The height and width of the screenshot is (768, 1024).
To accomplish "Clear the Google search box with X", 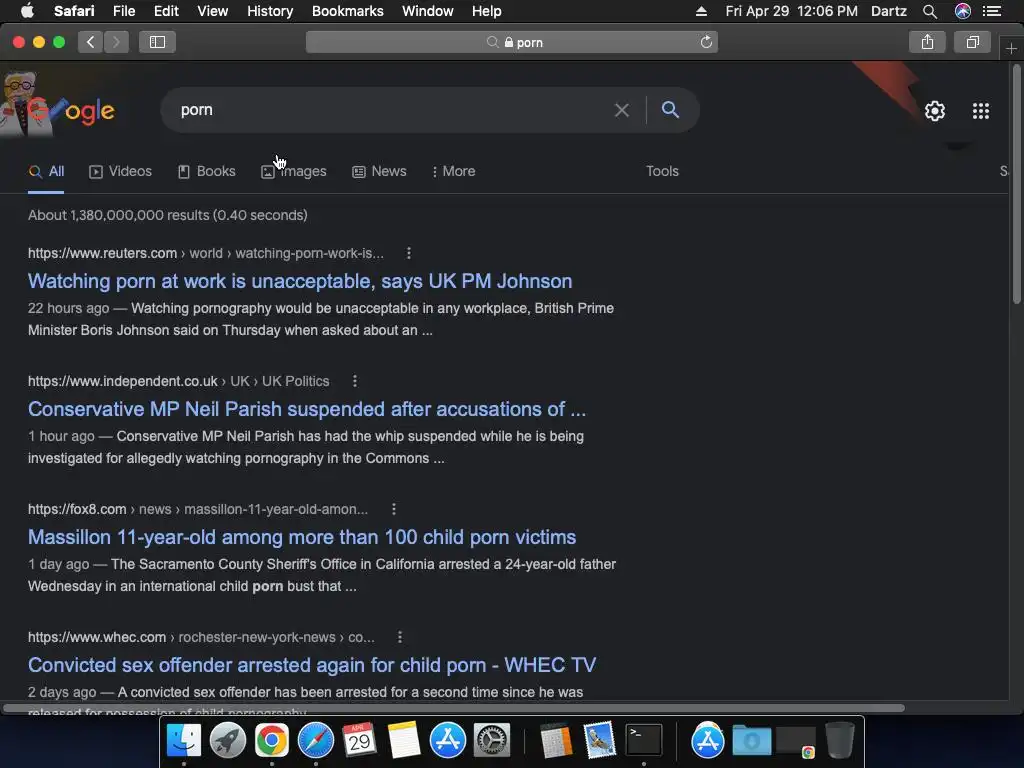I will point(622,110).
